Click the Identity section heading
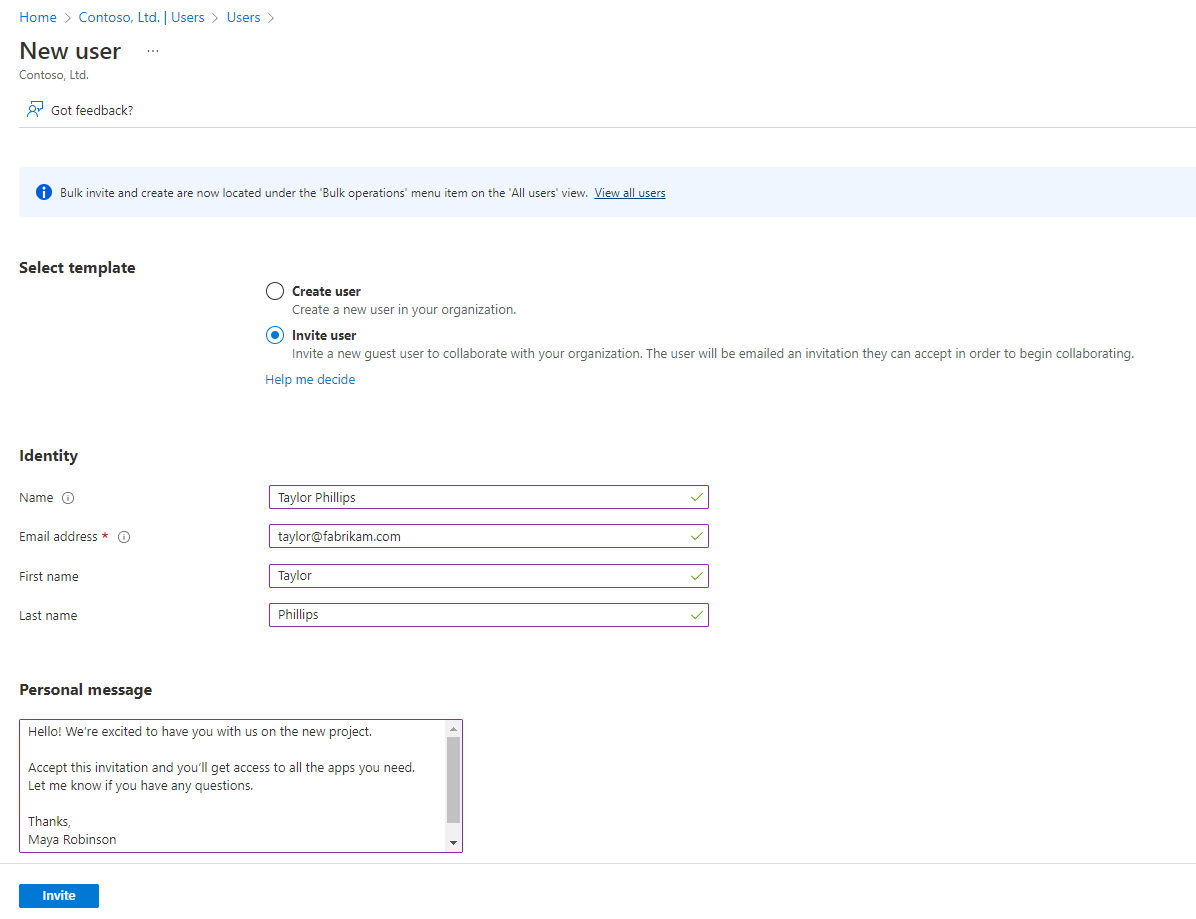Screen dimensions: 1196x919 click(x=49, y=456)
